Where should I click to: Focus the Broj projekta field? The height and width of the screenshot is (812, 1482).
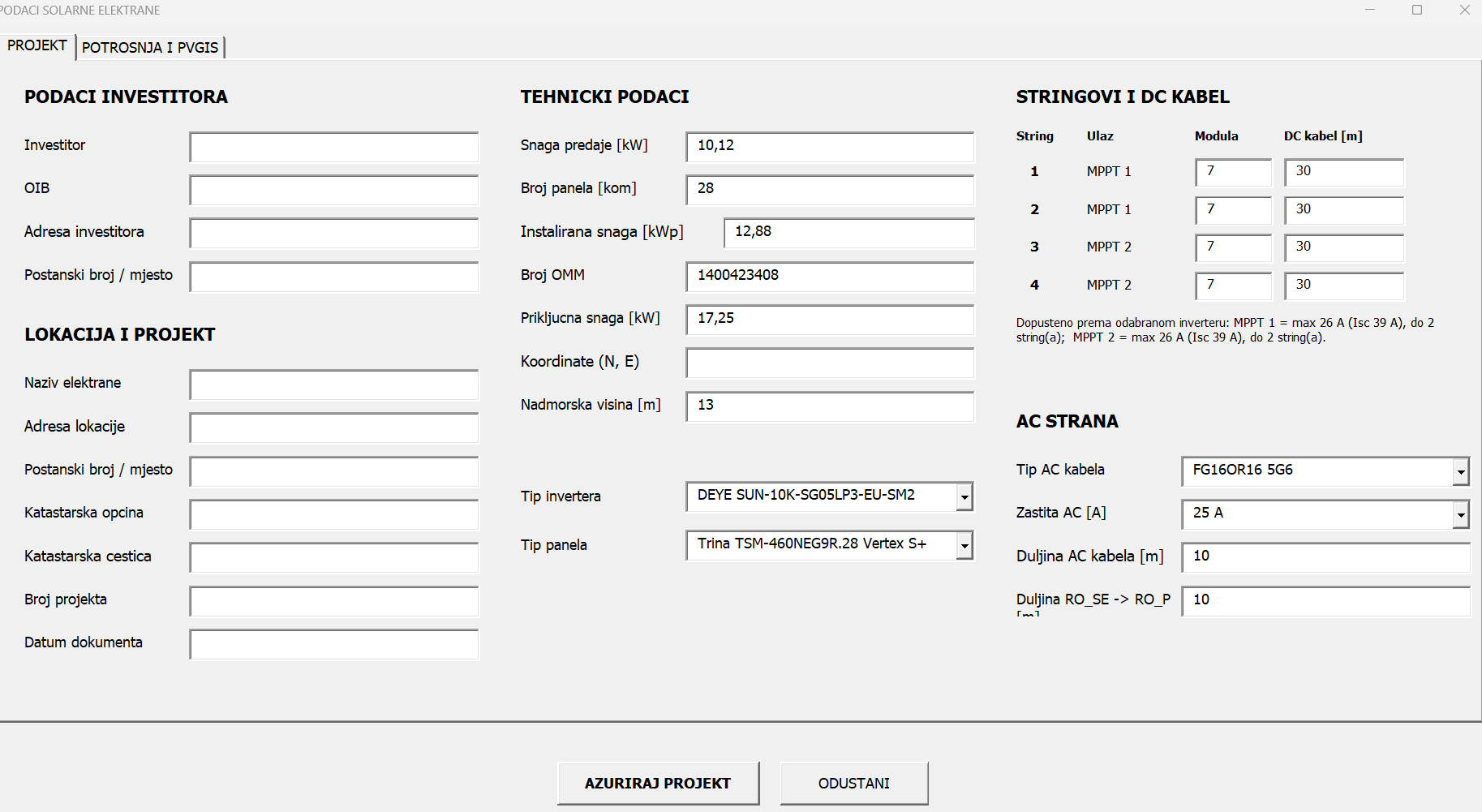pos(334,601)
